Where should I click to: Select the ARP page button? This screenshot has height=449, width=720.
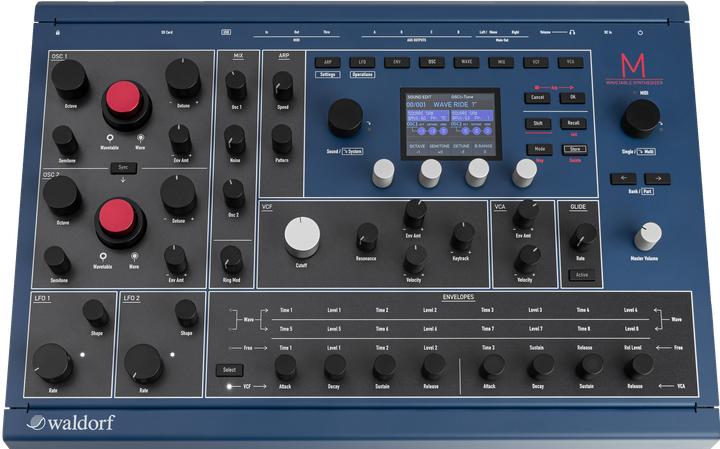coord(327,62)
